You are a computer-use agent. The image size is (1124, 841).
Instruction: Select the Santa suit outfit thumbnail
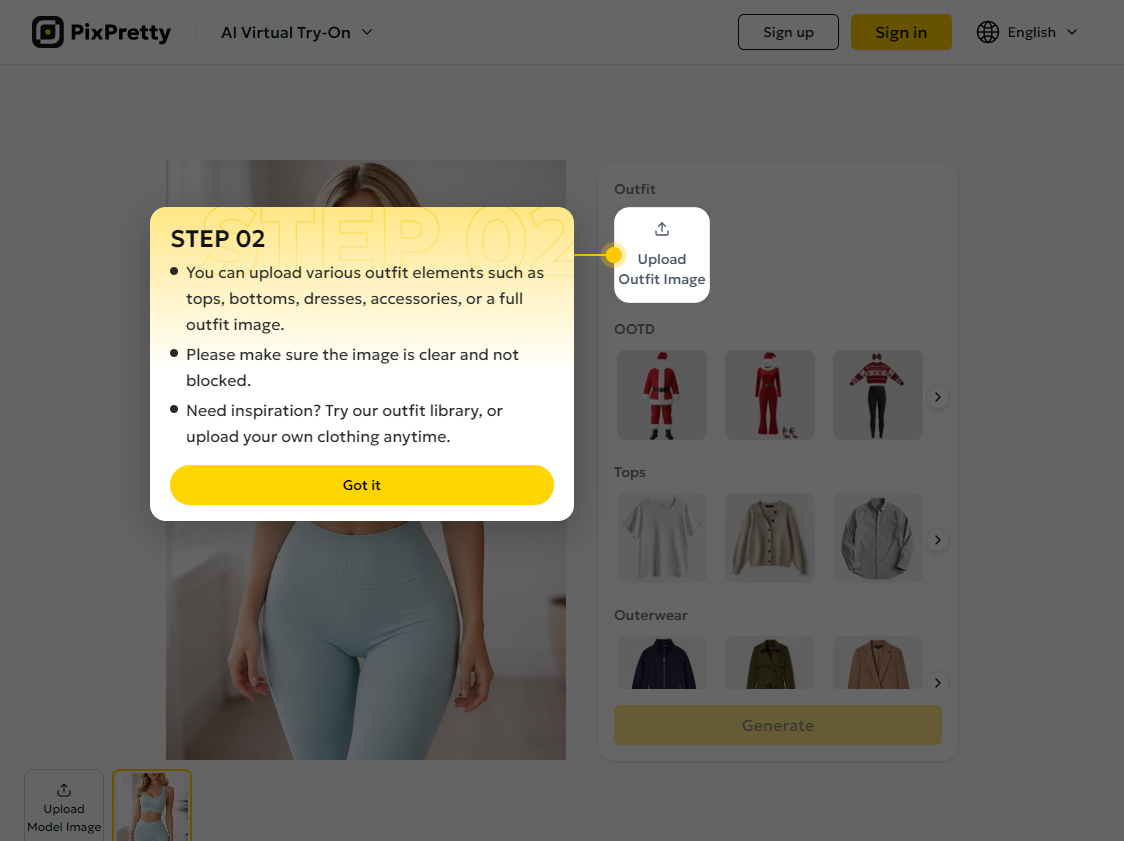click(662, 395)
